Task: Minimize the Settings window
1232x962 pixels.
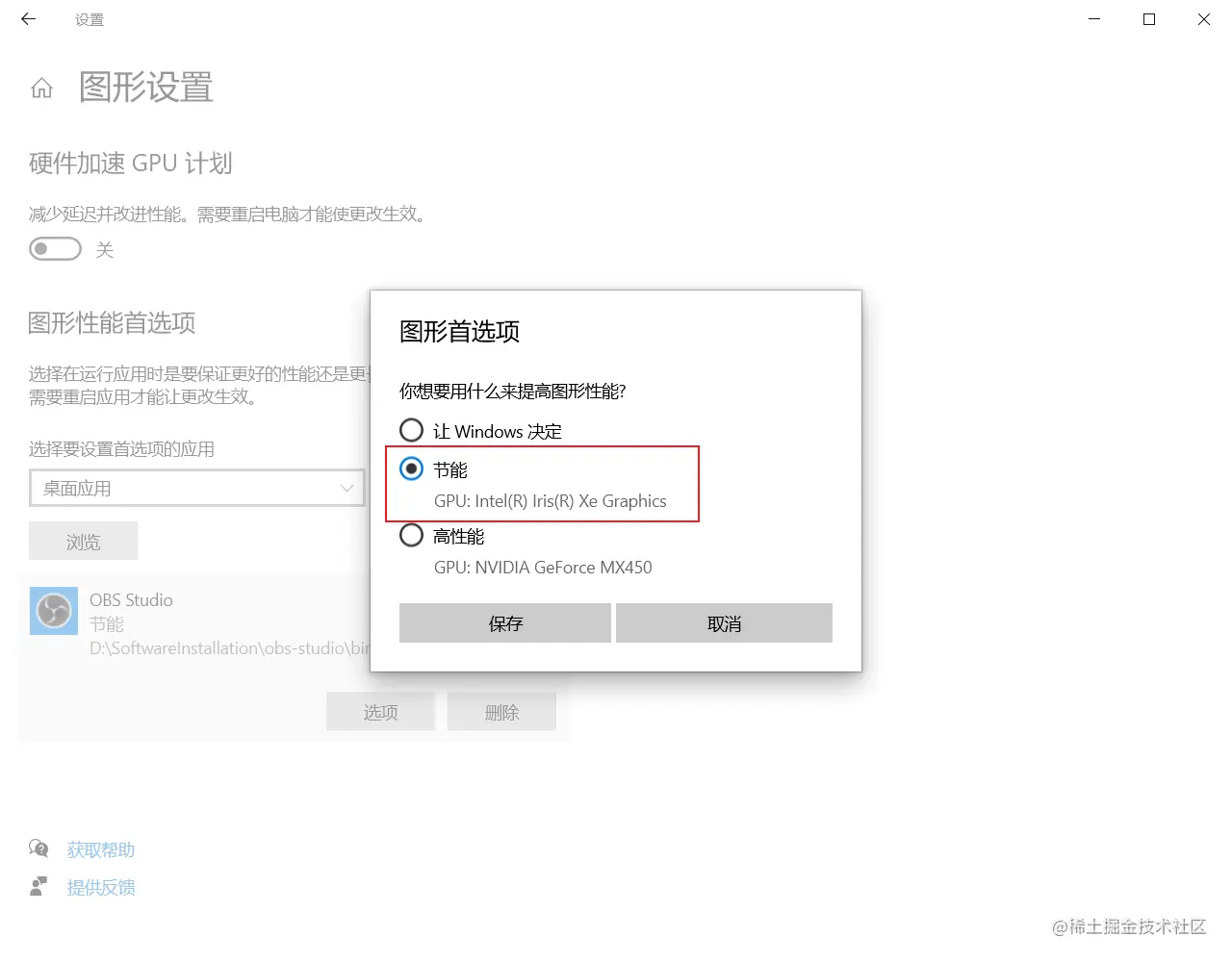Action: pos(1094,19)
